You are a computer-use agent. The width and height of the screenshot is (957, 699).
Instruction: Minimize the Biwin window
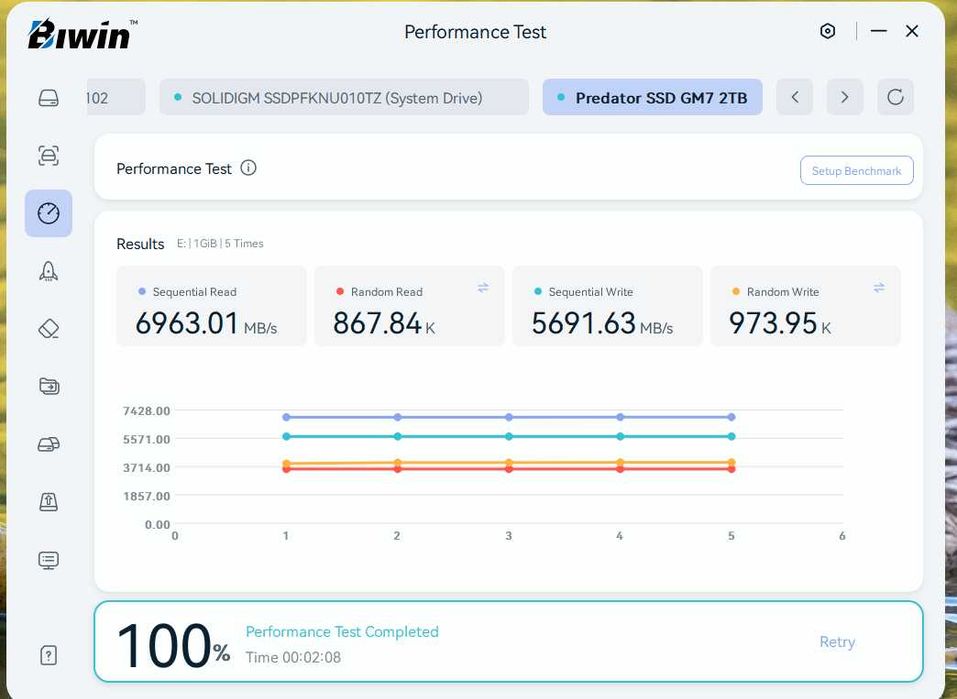tap(878, 31)
